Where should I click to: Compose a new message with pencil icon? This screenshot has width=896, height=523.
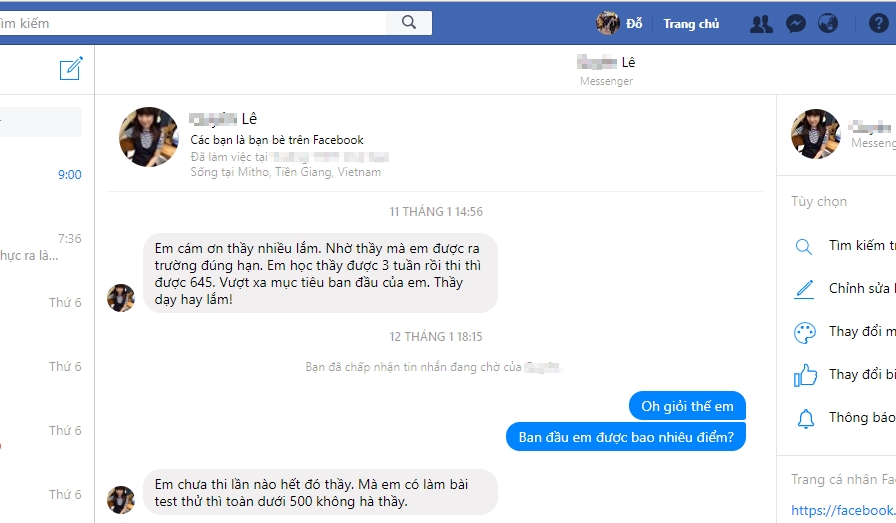[71, 68]
